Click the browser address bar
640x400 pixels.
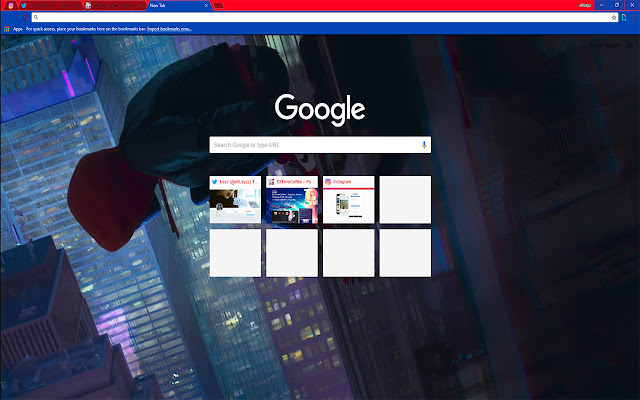click(324, 18)
